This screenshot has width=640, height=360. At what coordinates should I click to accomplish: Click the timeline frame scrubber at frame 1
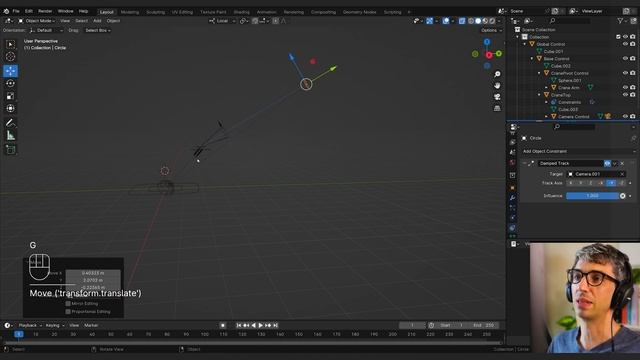pyautogui.click(x=19, y=334)
